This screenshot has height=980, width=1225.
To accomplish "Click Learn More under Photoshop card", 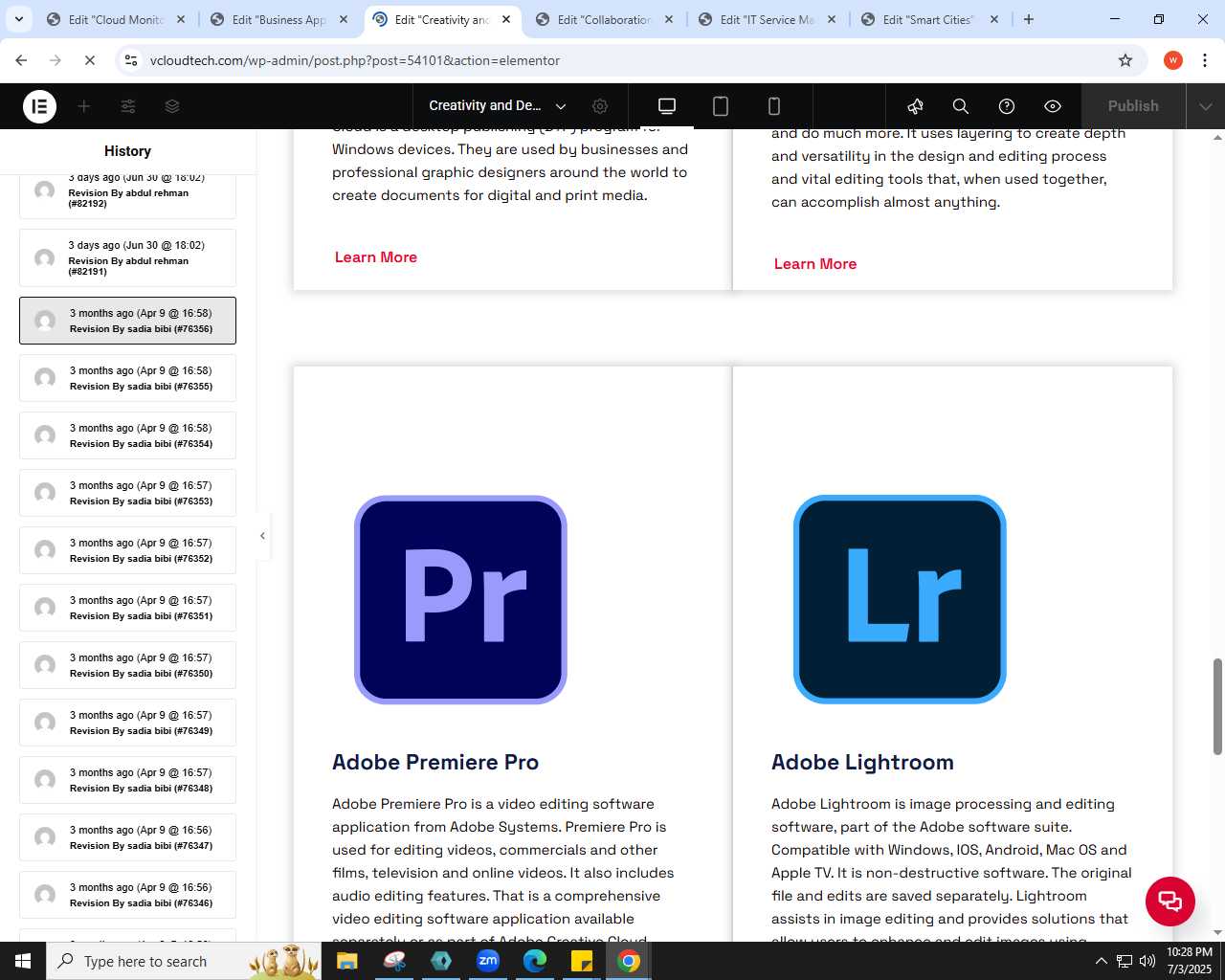I will [x=815, y=264].
